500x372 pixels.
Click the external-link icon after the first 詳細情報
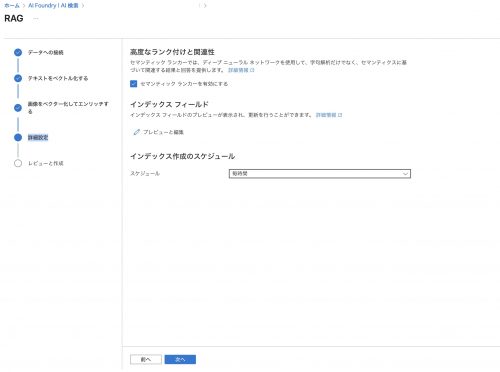pyautogui.click(x=252, y=70)
